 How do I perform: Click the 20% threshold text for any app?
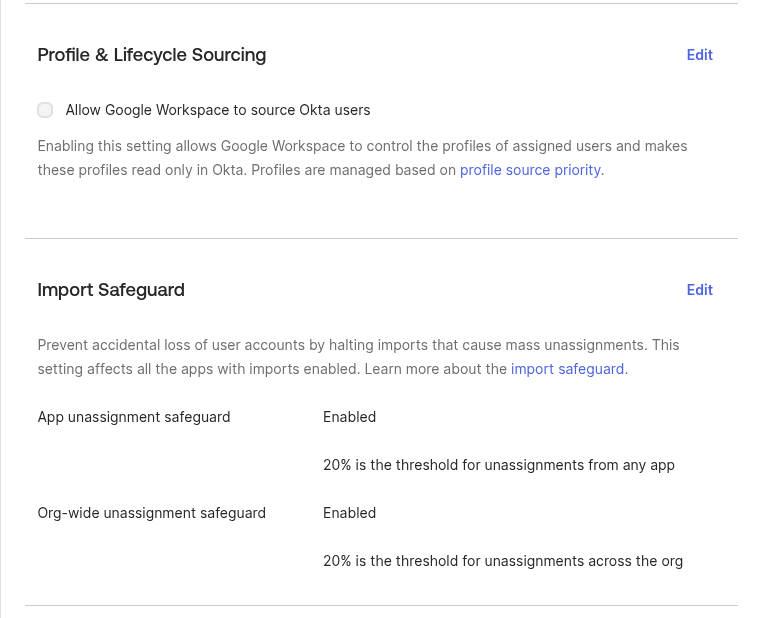click(x=498, y=465)
